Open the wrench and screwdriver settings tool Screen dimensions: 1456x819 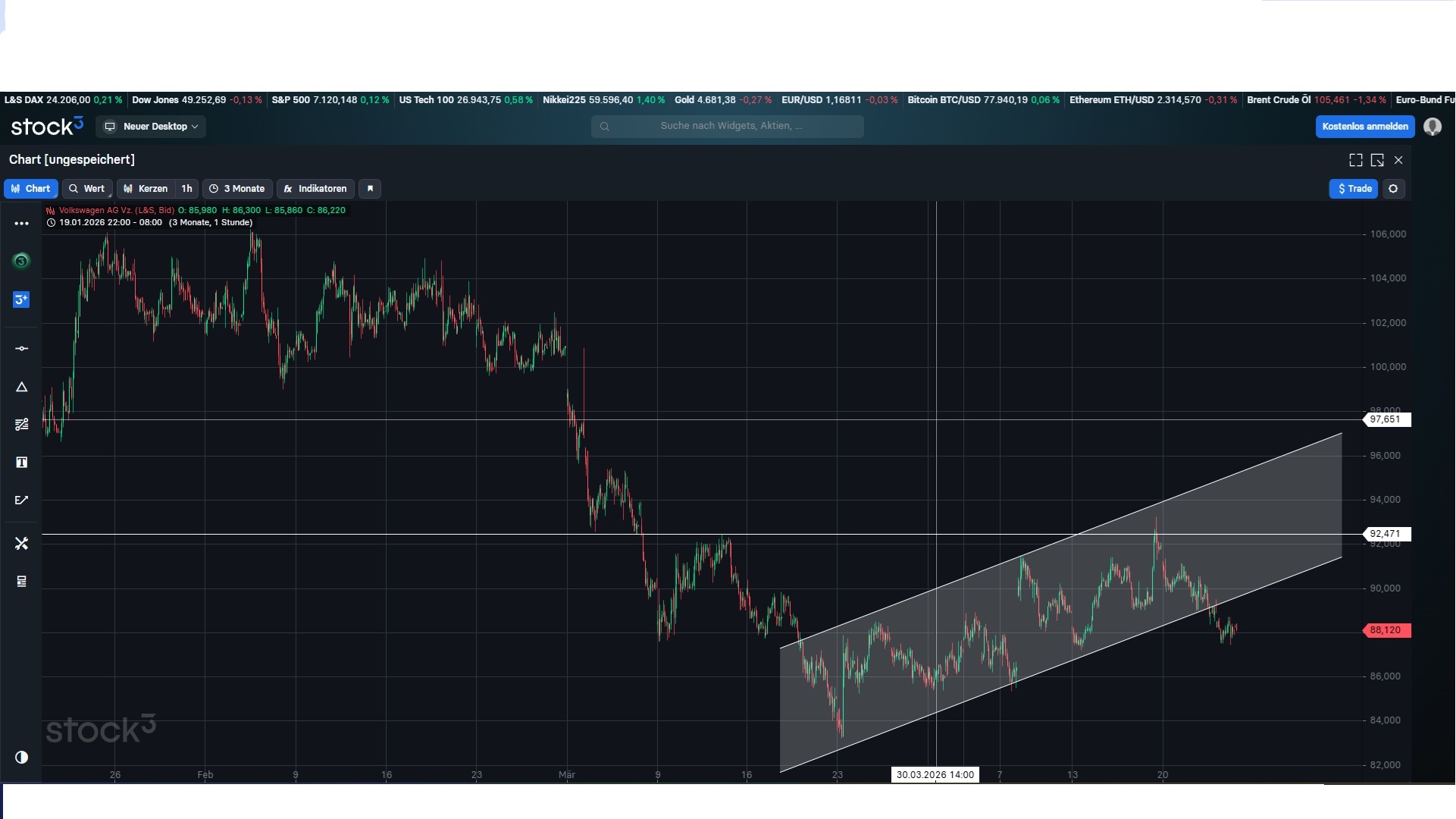click(21, 544)
